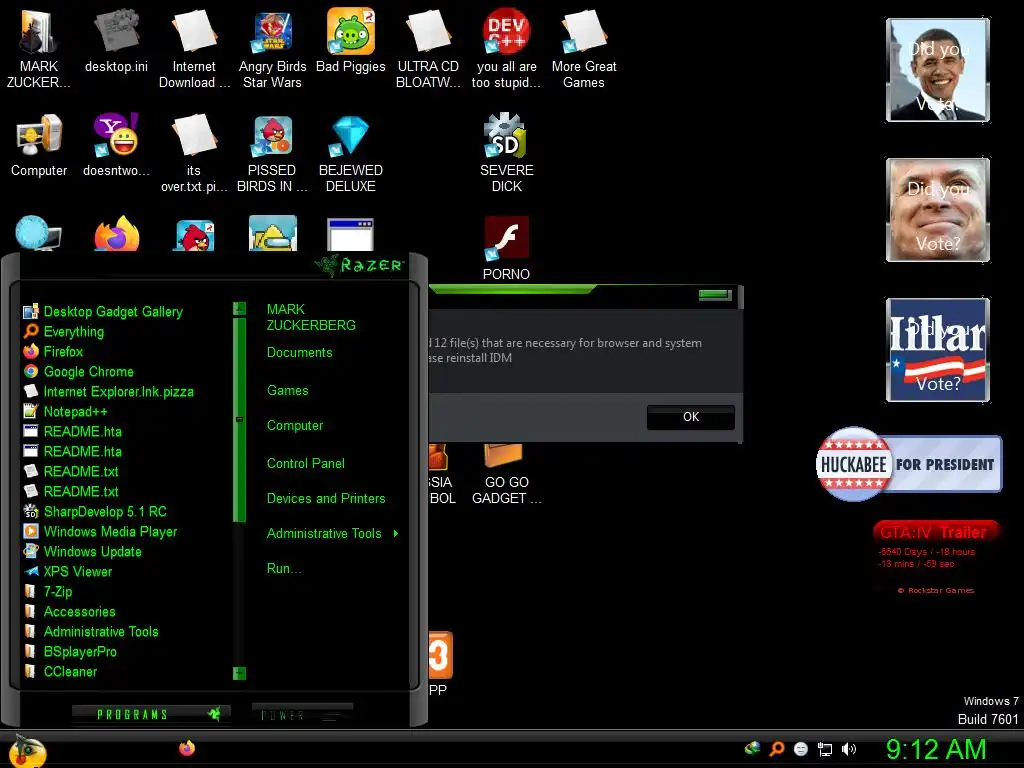Open Desktop Gadget Gallery from start menu
1024x768 pixels.
[103, 312]
